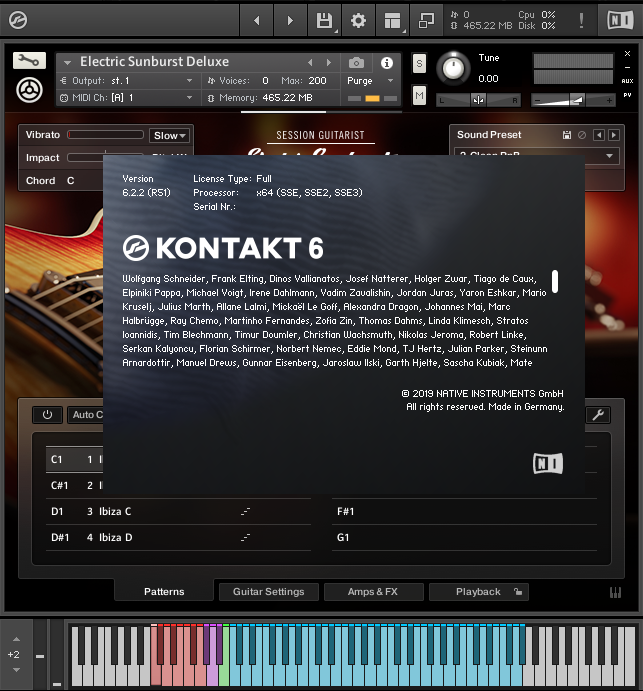Click the NI logo in top-right header
This screenshot has height=691, width=643.
[621, 20]
